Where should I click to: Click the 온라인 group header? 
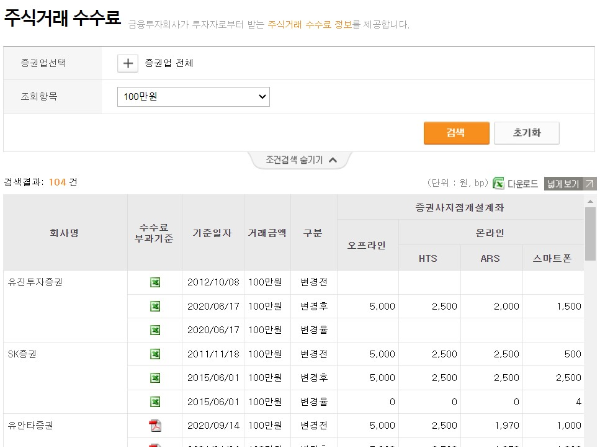pos(490,233)
